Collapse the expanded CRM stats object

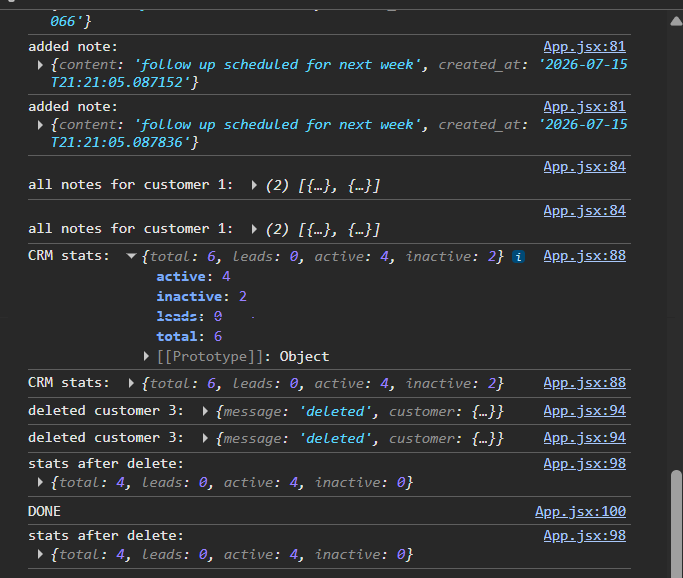[x=131, y=256]
